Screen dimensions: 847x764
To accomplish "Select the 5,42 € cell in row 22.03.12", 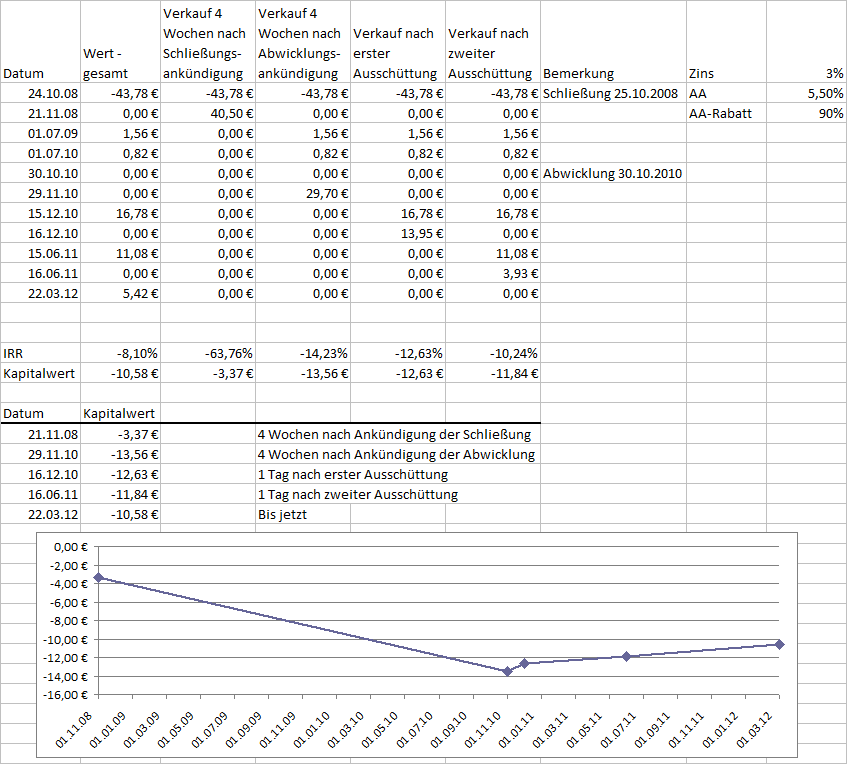I will coord(120,293).
